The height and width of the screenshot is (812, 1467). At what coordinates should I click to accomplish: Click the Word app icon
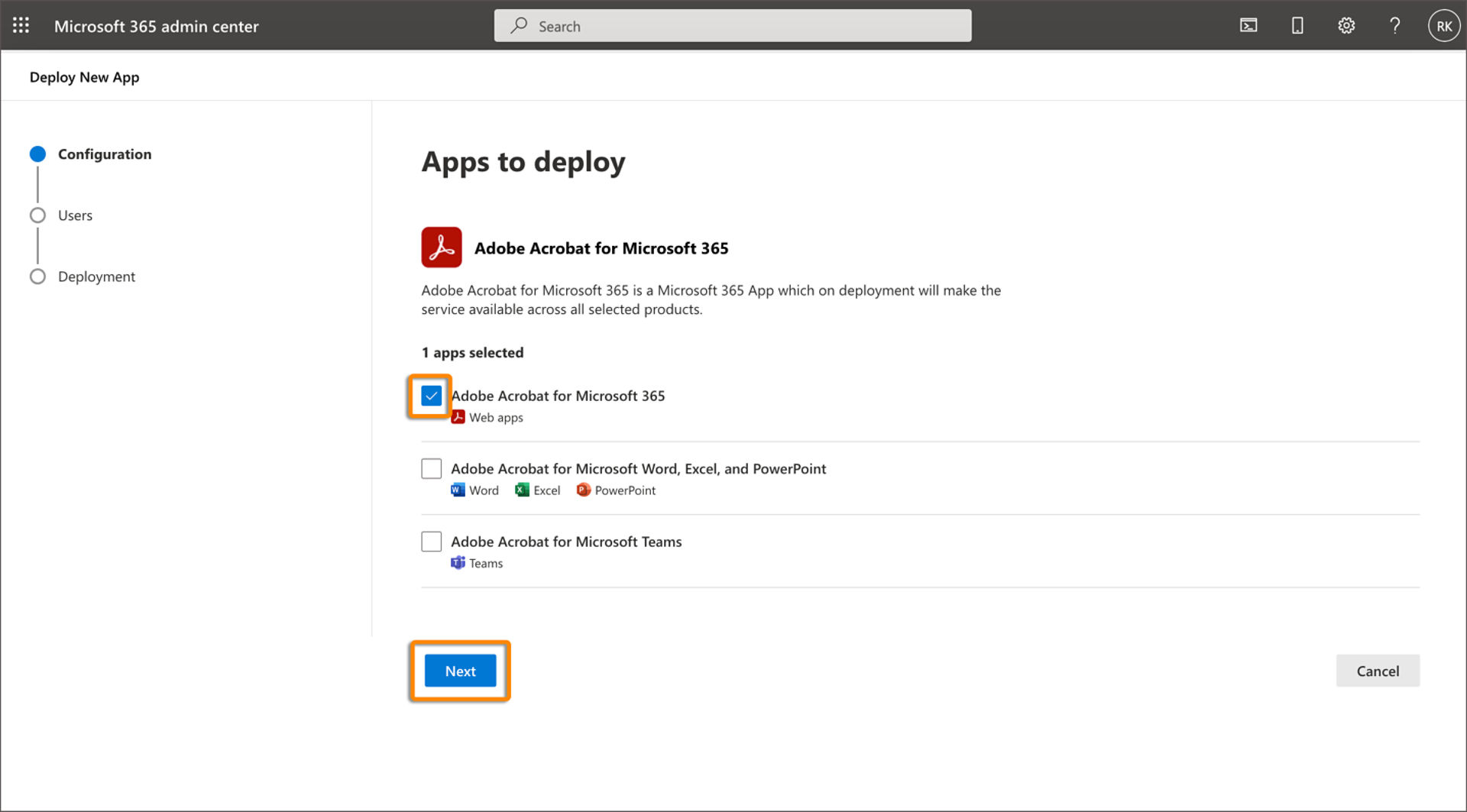pyautogui.click(x=458, y=490)
